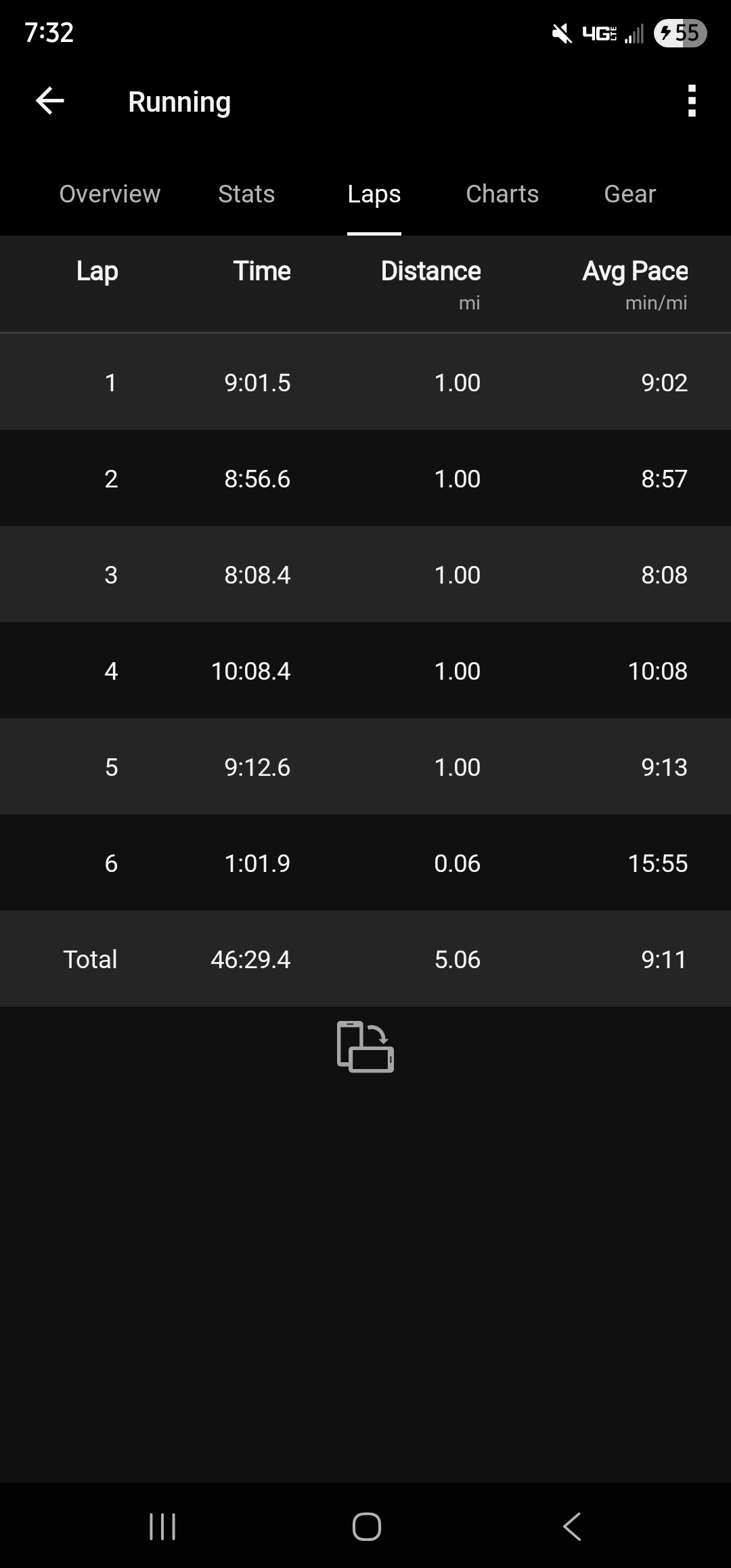Switch to the Overview tab
This screenshot has width=731, height=1568.
point(110,194)
